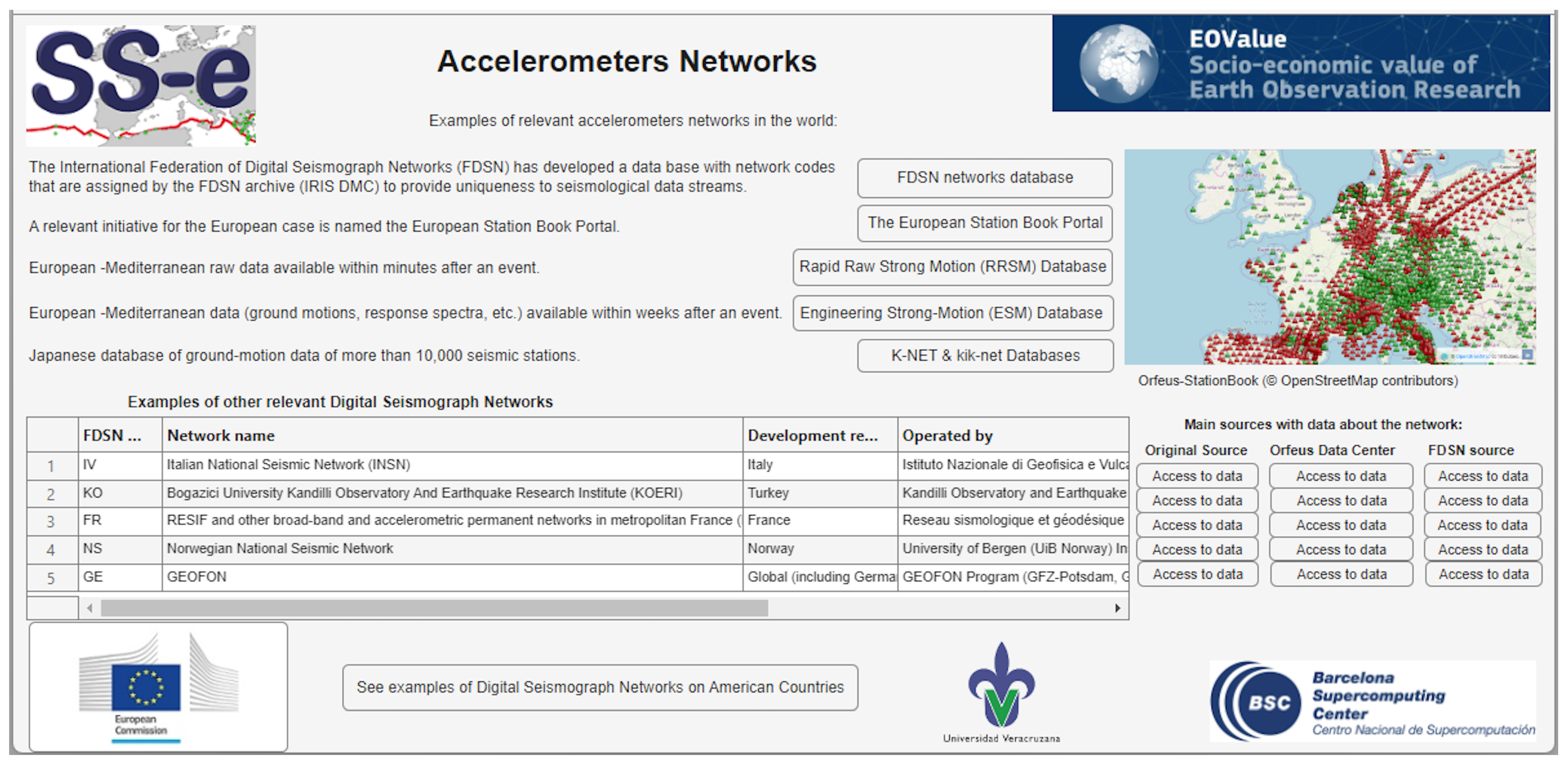Screen dimensions: 1568x763
Task: Open The European Station Book Portal
Action: tap(985, 223)
